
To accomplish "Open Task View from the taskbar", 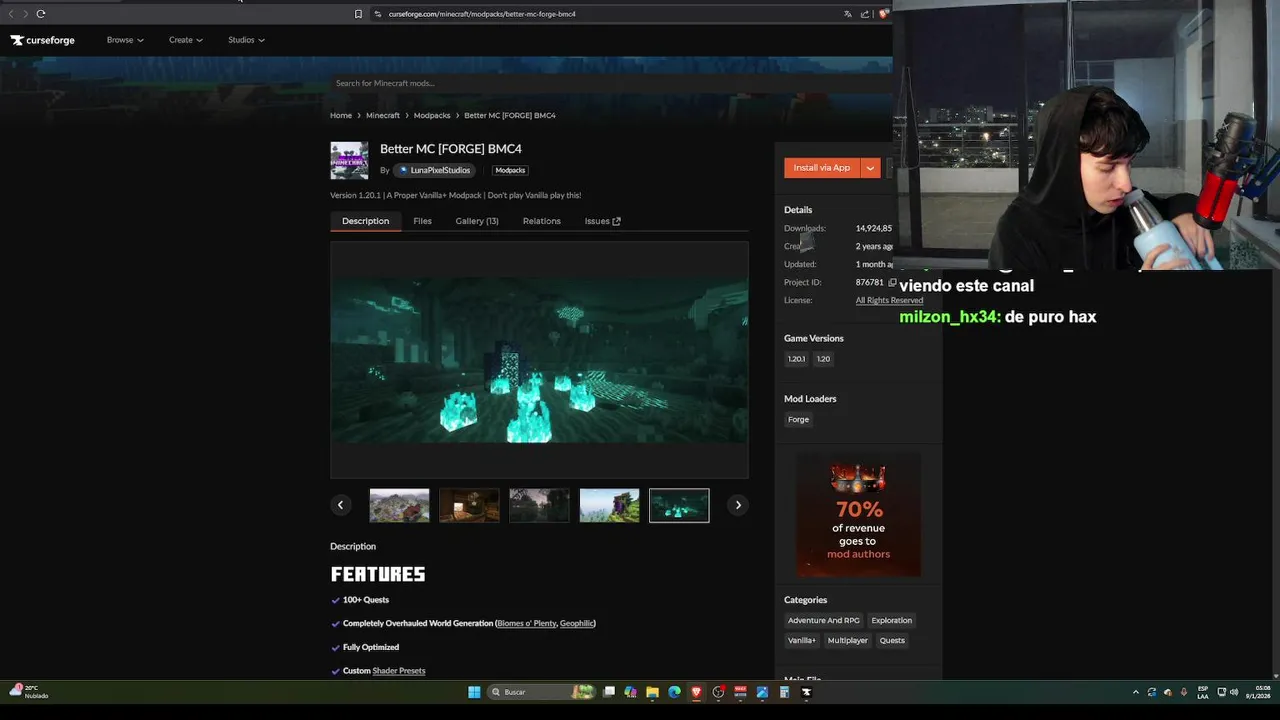I will click(608, 692).
